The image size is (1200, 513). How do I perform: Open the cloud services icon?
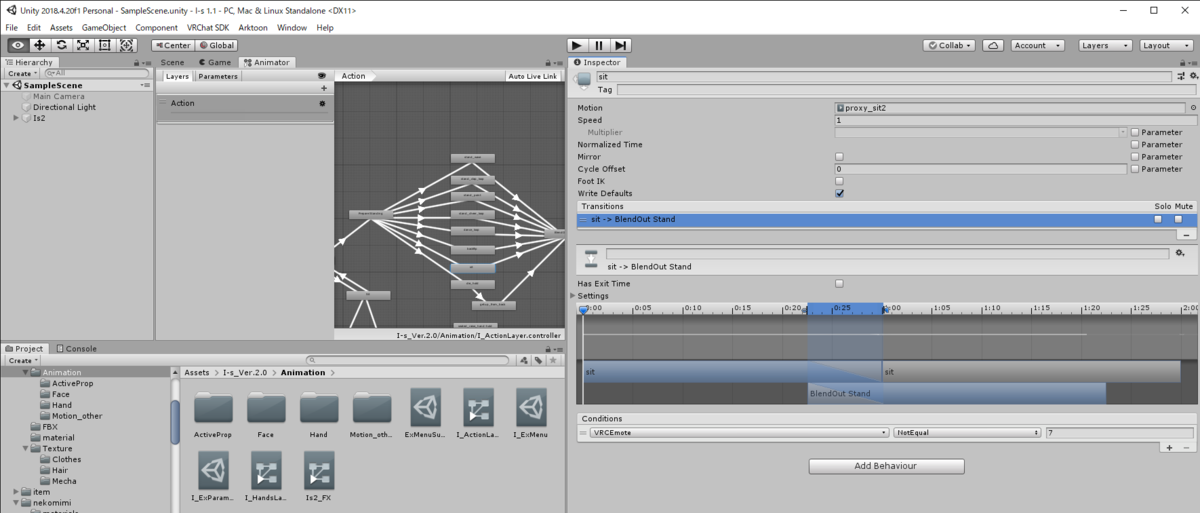click(x=993, y=45)
